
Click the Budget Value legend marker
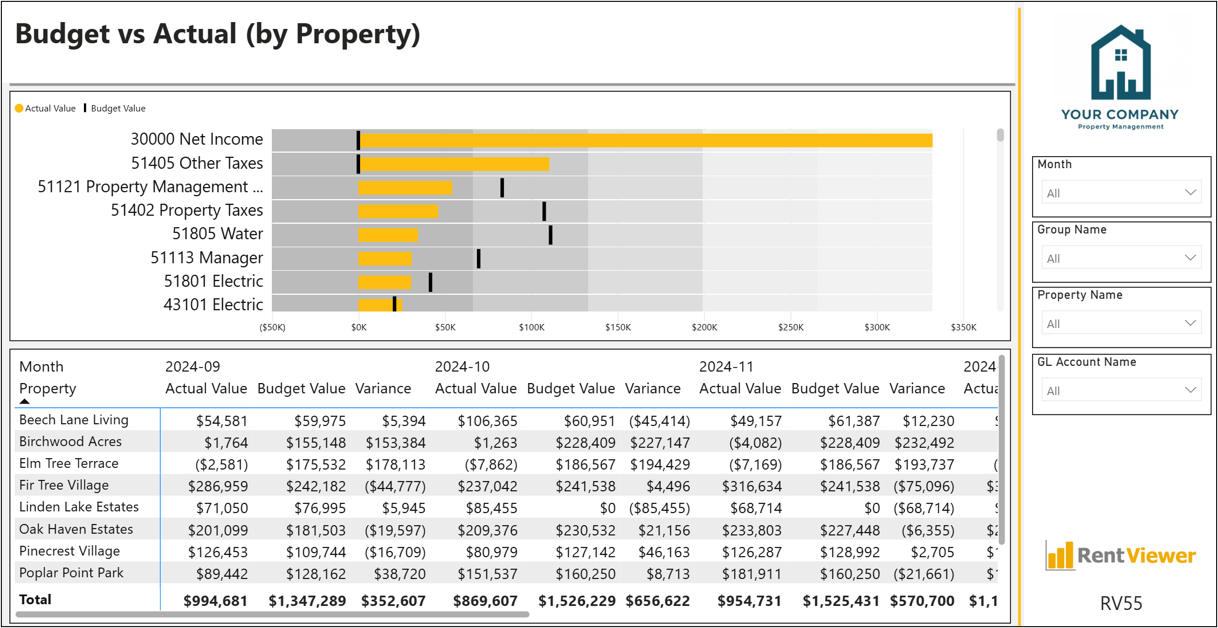click(85, 108)
